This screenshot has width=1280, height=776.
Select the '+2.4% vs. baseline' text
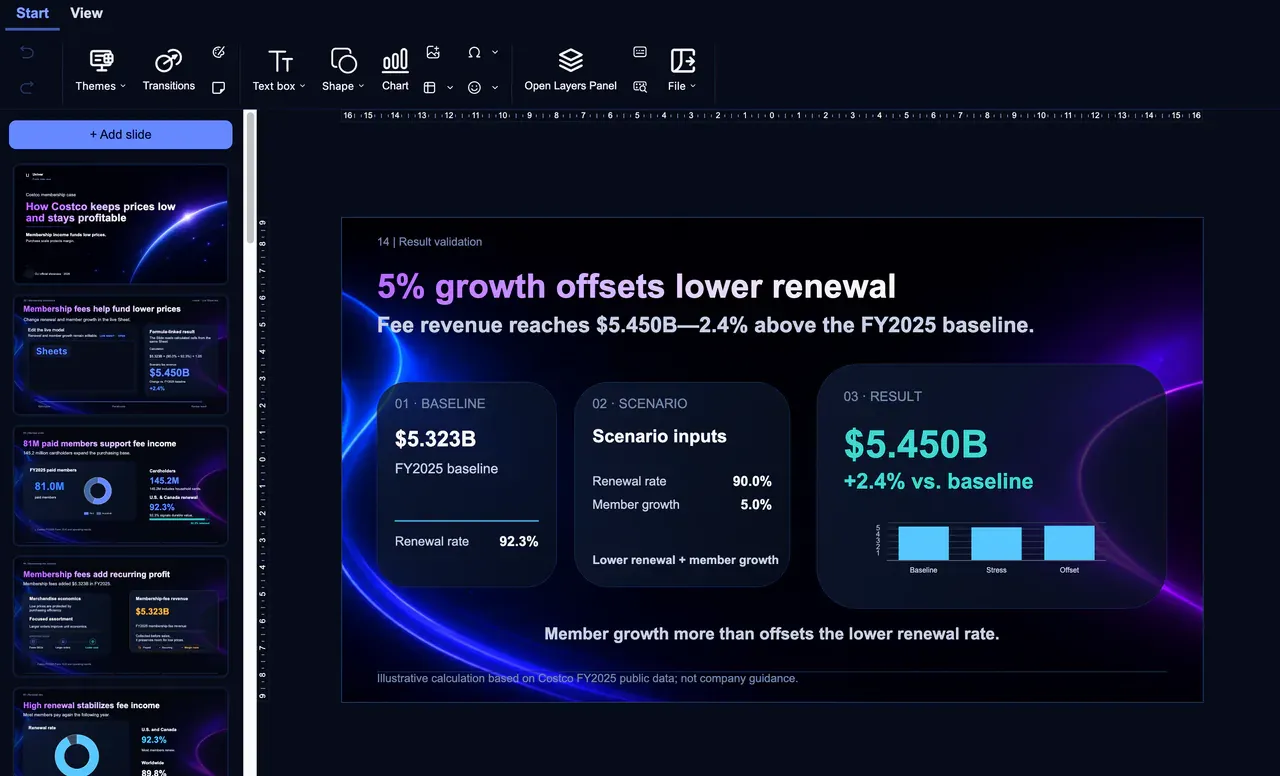tap(938, 481)
